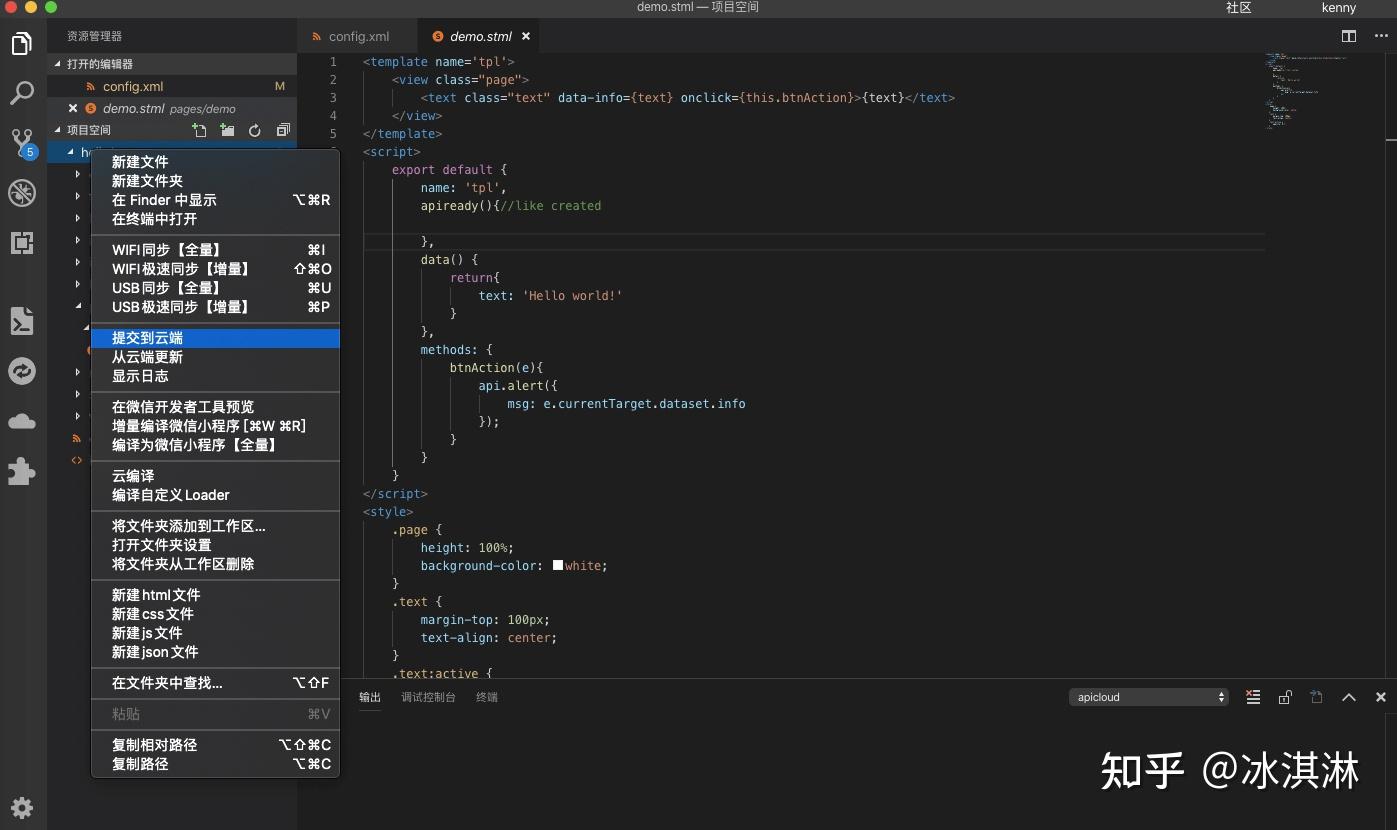Open the output log file icon
Screen dimensions: 1397x830
(1317, 697)
